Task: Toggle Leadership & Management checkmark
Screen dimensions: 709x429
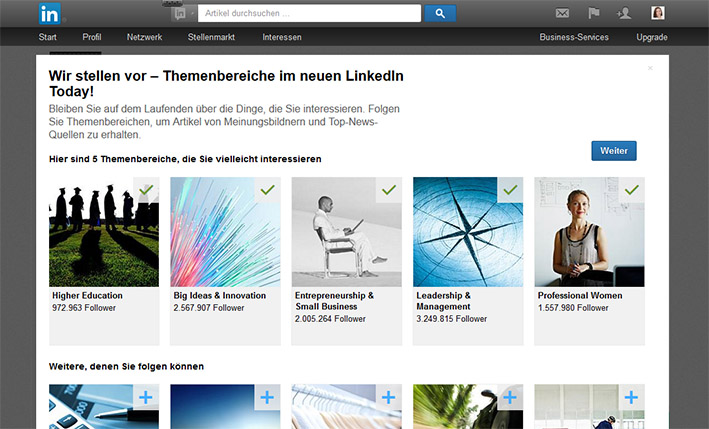Action: [510, 190]
